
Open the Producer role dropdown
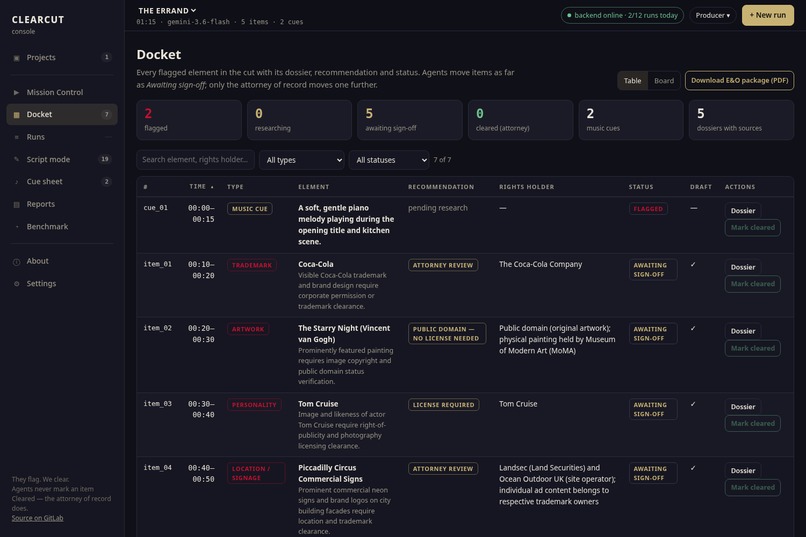pos(712,15)
